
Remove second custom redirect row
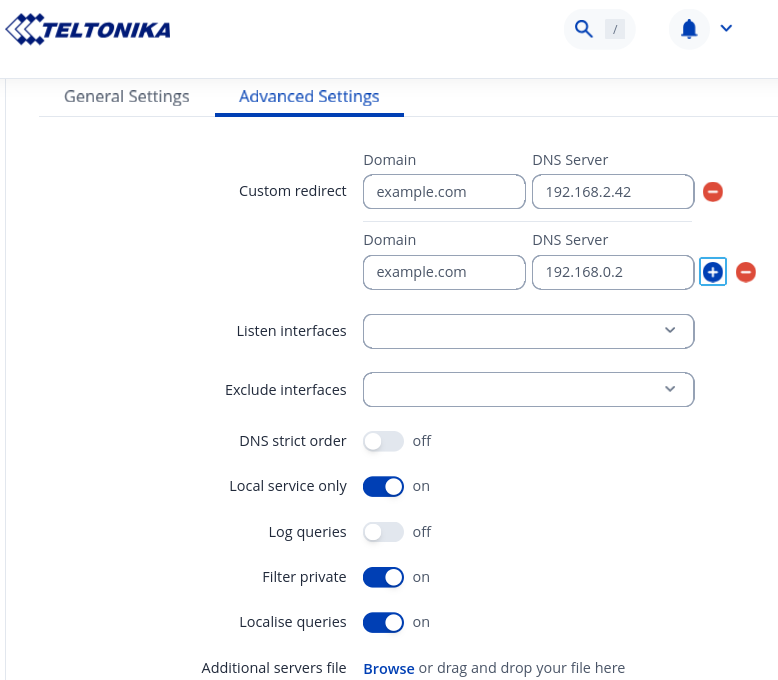[x=746, y=272]
